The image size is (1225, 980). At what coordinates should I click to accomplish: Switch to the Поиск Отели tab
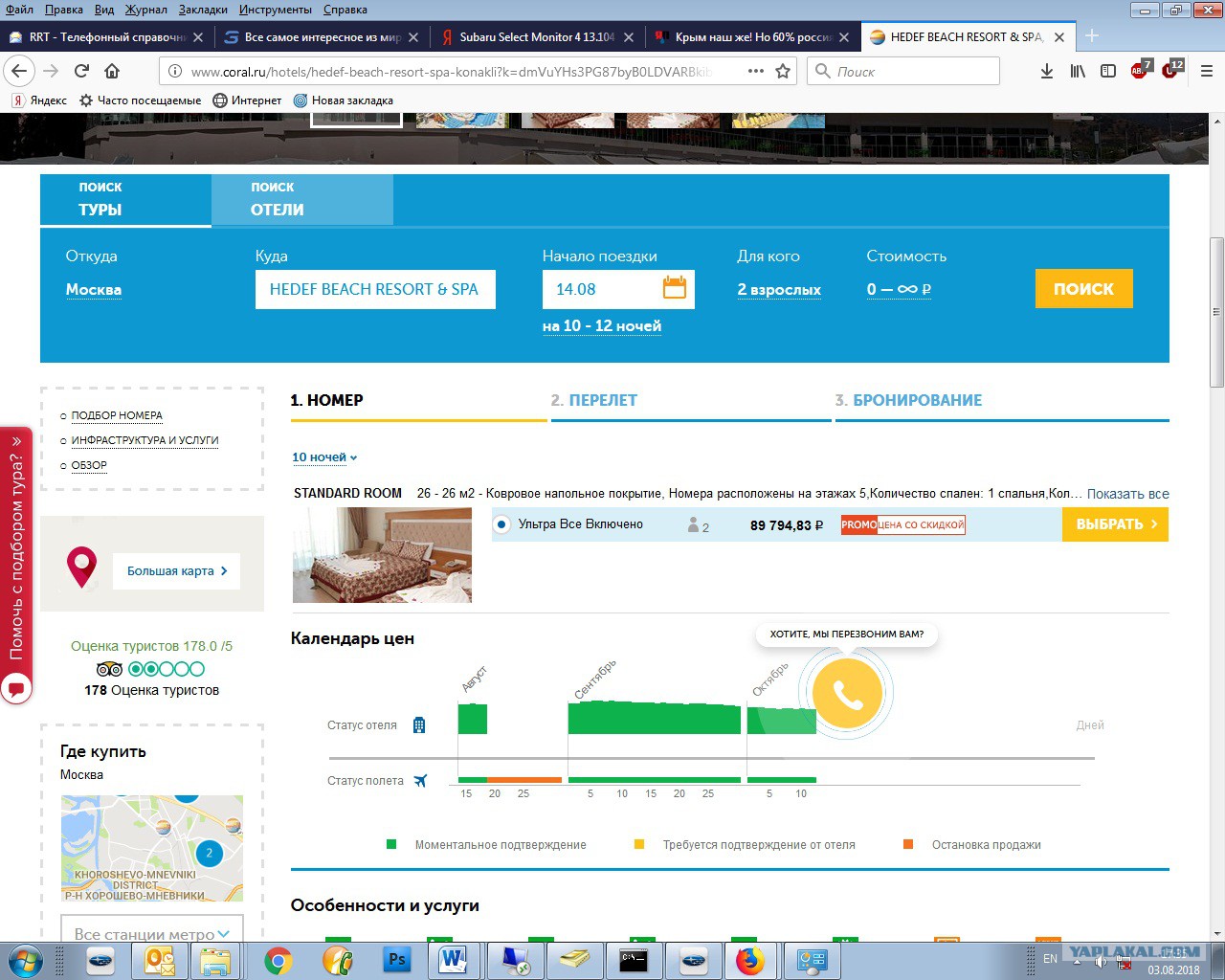tap(302, 199)
